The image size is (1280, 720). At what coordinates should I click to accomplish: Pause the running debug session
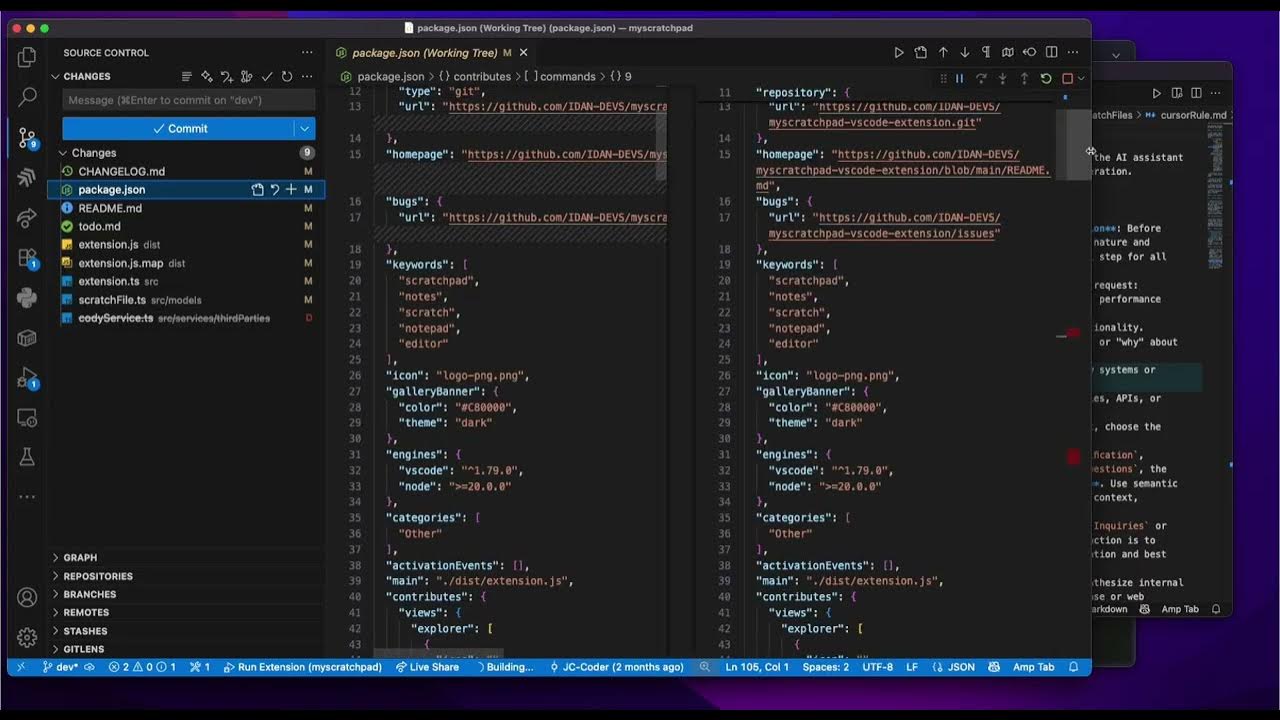pyautogui.click(x=959, y=78)
